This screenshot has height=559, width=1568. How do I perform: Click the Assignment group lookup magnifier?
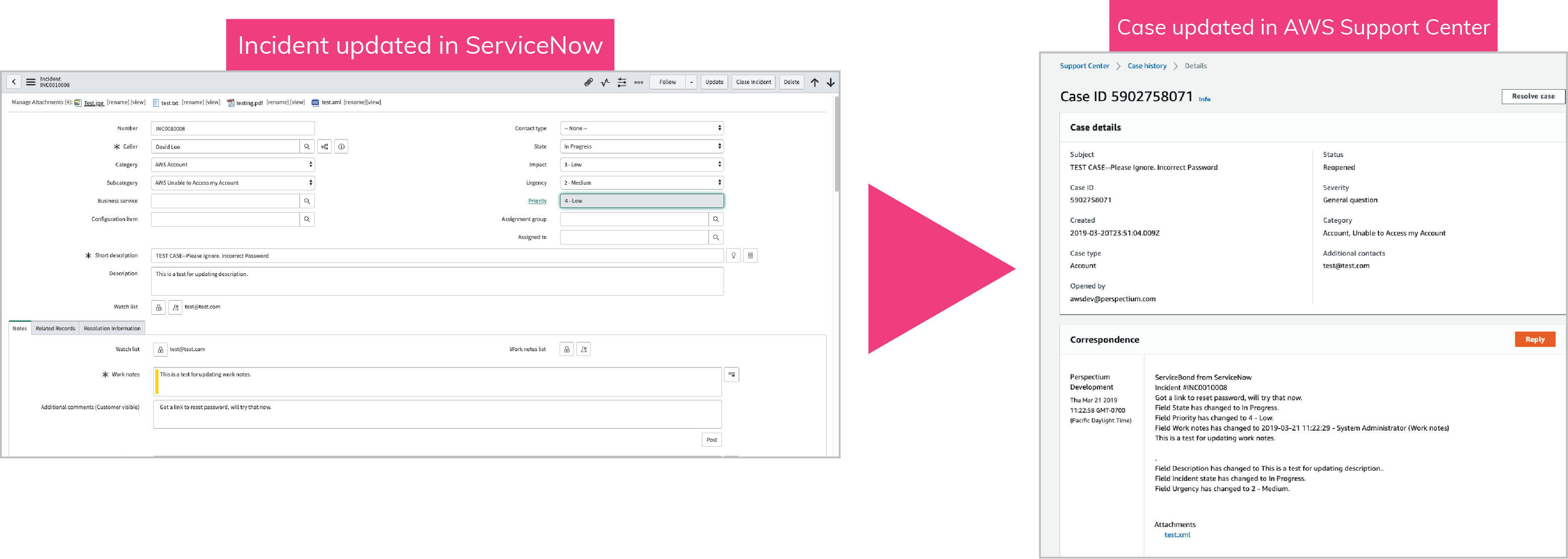click(x=716, y=219)
